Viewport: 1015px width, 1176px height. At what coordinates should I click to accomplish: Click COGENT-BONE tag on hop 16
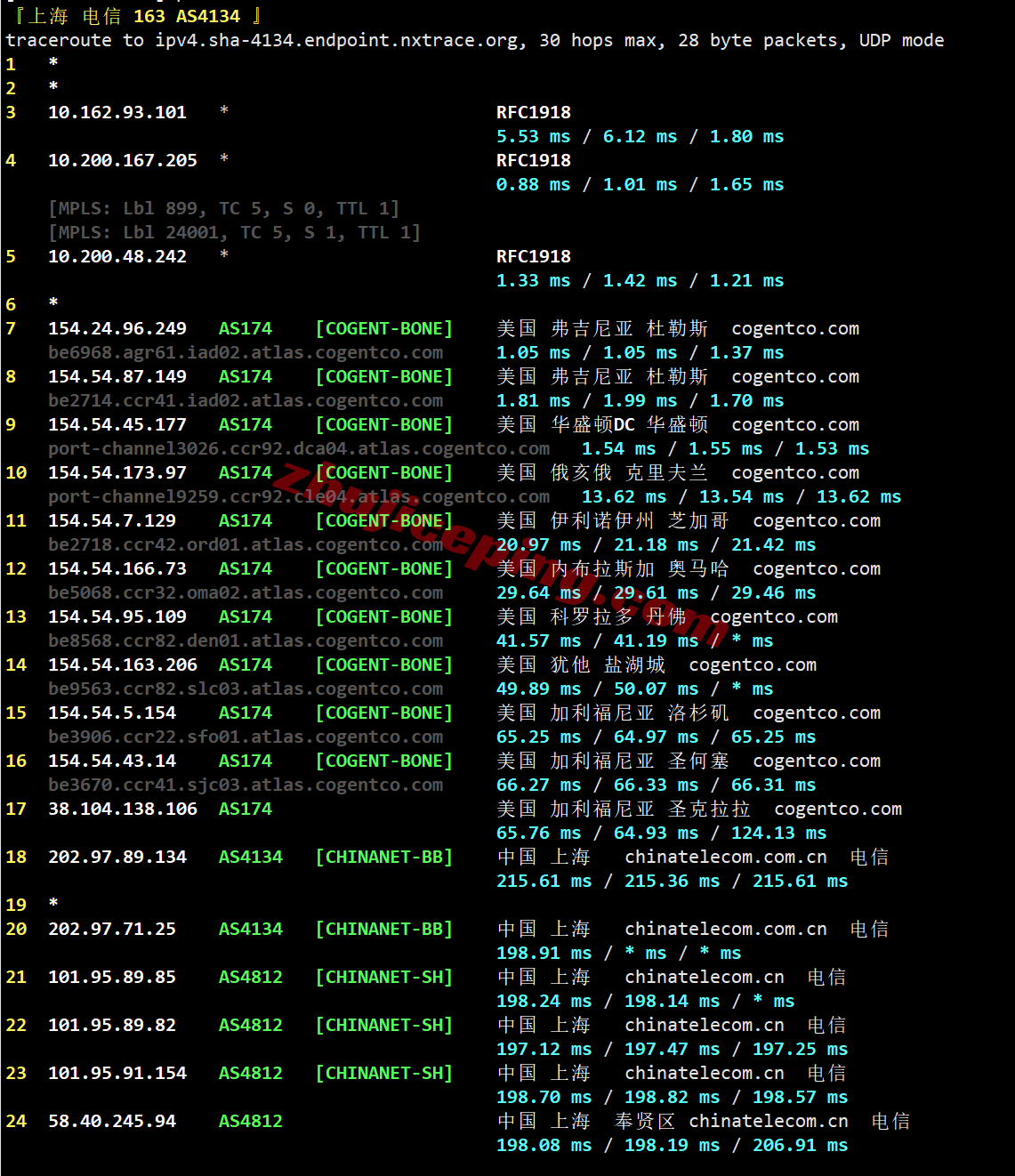(384, 761)
